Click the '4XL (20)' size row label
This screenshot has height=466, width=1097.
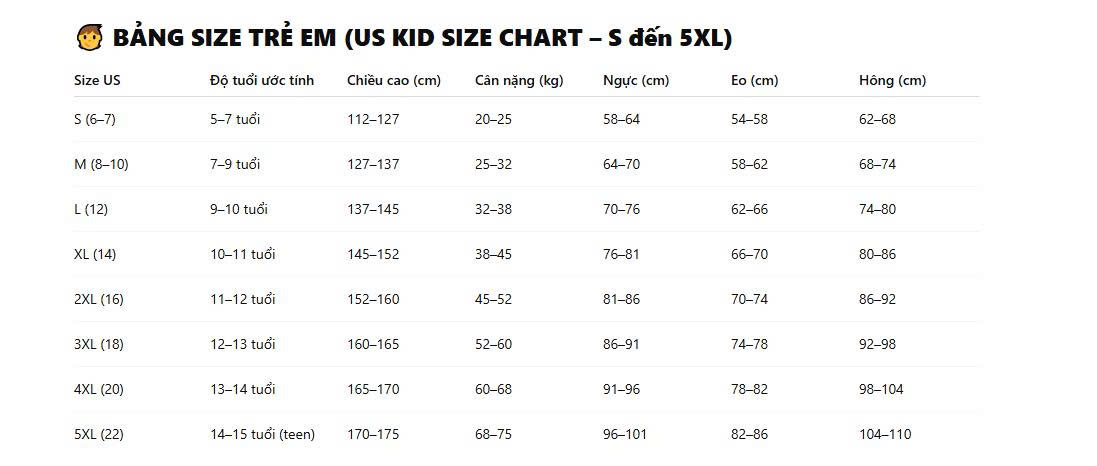[99, 389]
